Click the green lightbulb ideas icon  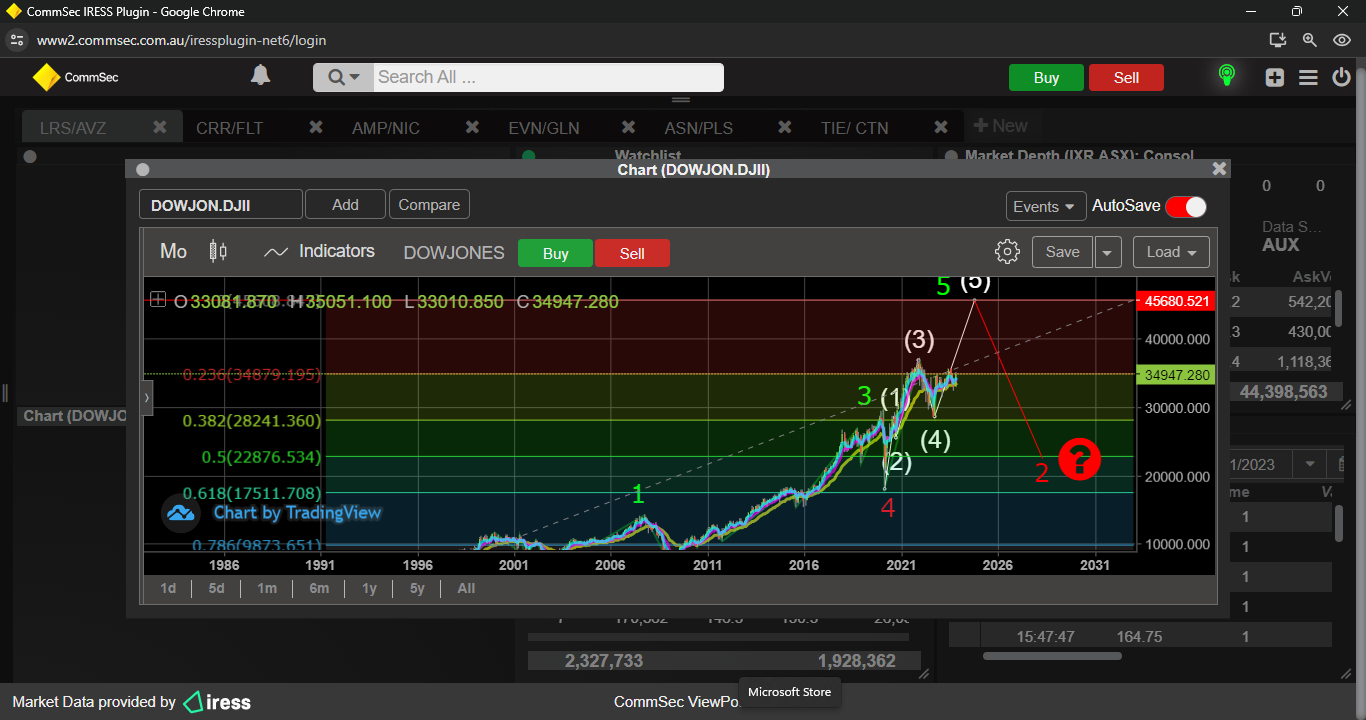click(x=1226, y=76)
